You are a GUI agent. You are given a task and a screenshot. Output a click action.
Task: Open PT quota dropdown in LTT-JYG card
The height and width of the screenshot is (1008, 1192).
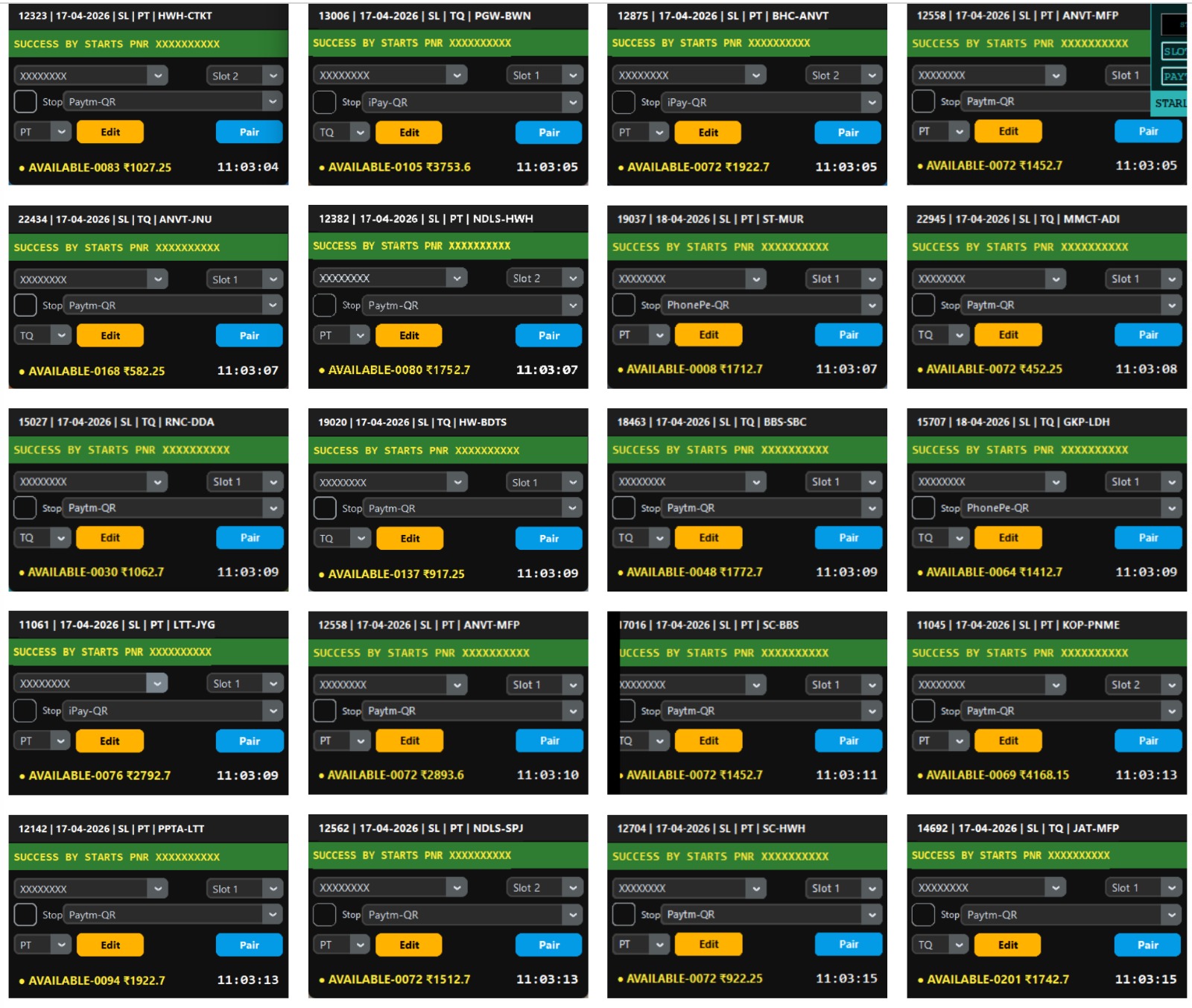point(42,741)
